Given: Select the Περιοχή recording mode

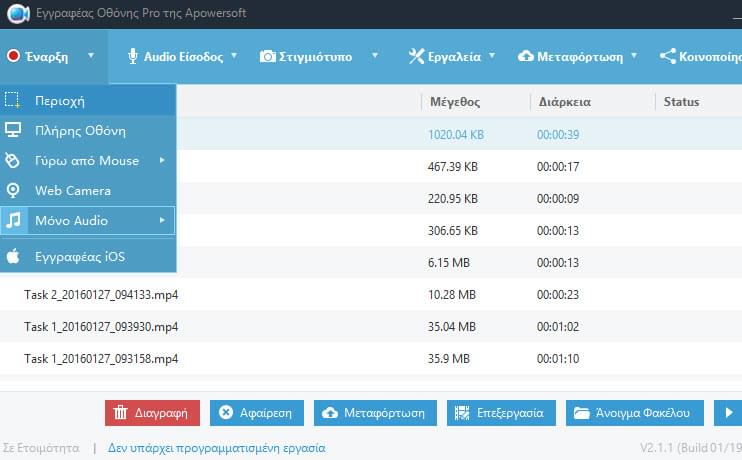Looking at the screenshot, I should point(88,100).
